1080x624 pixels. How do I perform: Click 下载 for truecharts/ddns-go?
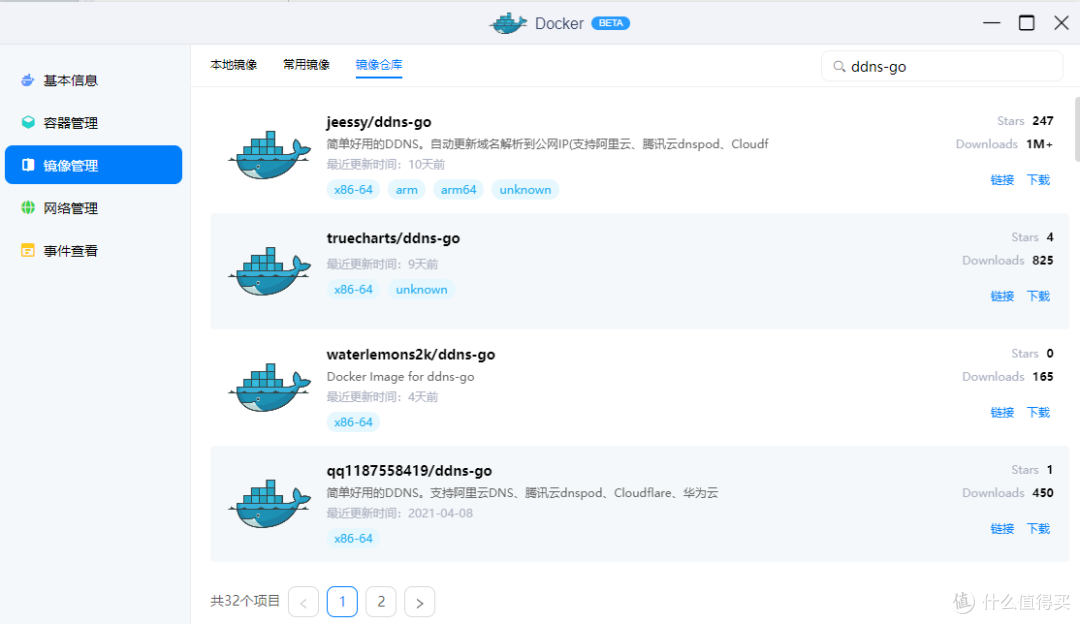[1039, 296]
